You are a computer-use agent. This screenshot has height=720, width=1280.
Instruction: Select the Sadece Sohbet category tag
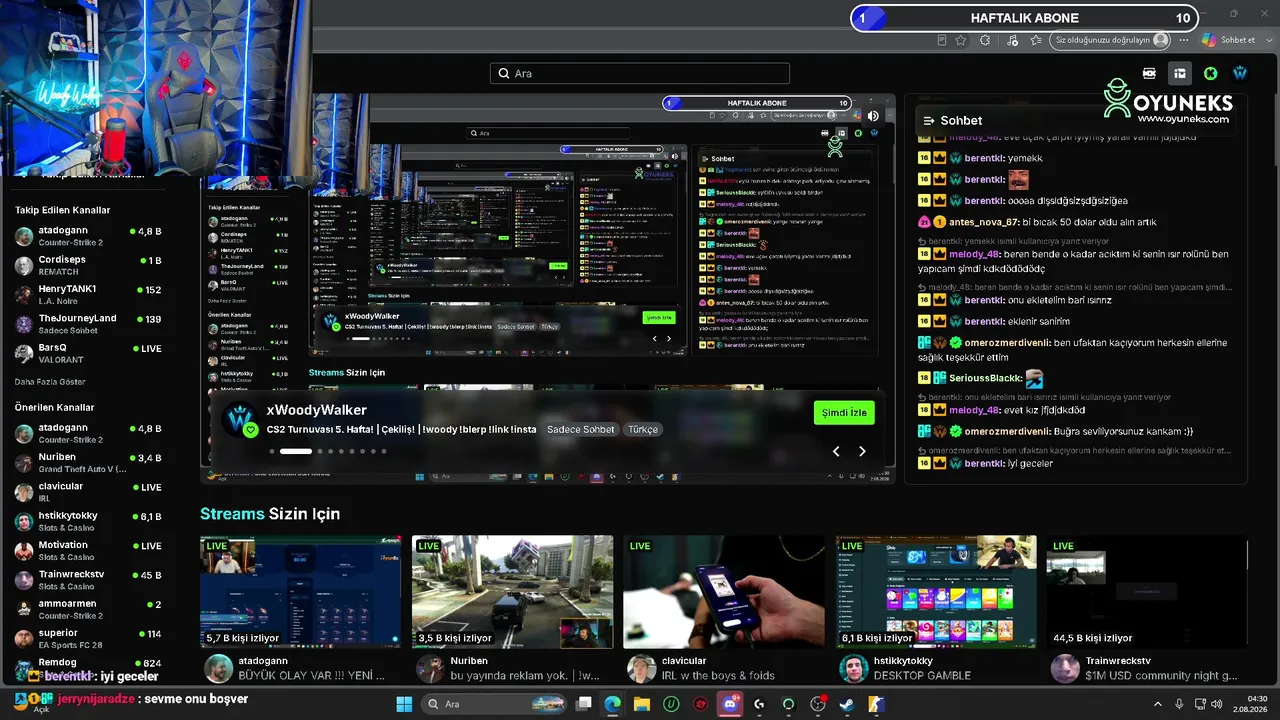click(x=581, y=429)
